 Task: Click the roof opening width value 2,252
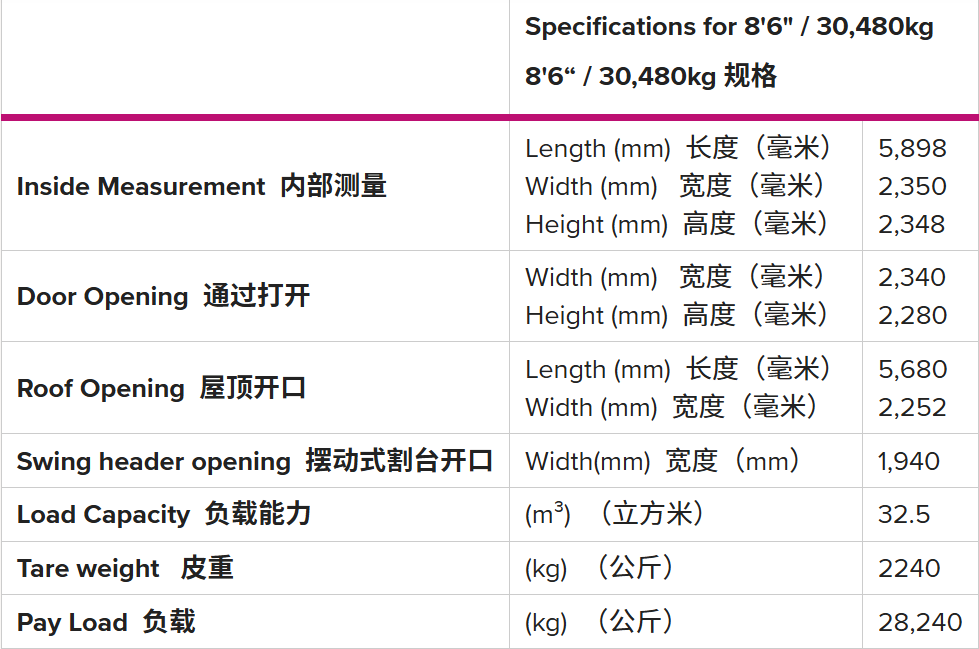coord(912,407)
